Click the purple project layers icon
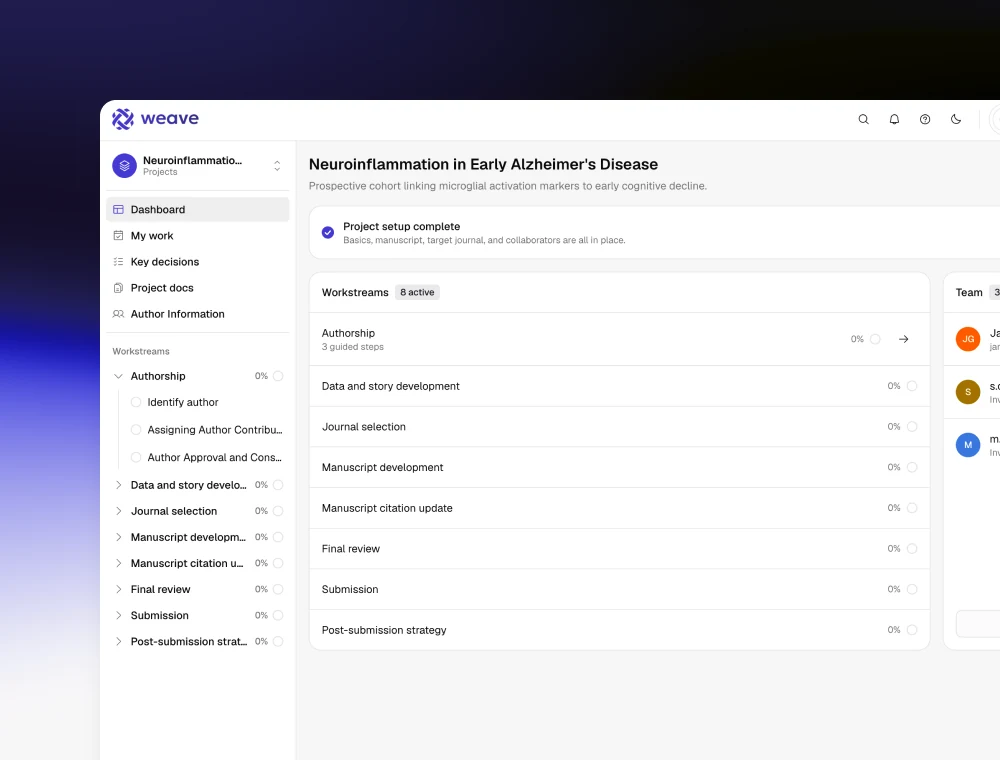 point(124,166)
